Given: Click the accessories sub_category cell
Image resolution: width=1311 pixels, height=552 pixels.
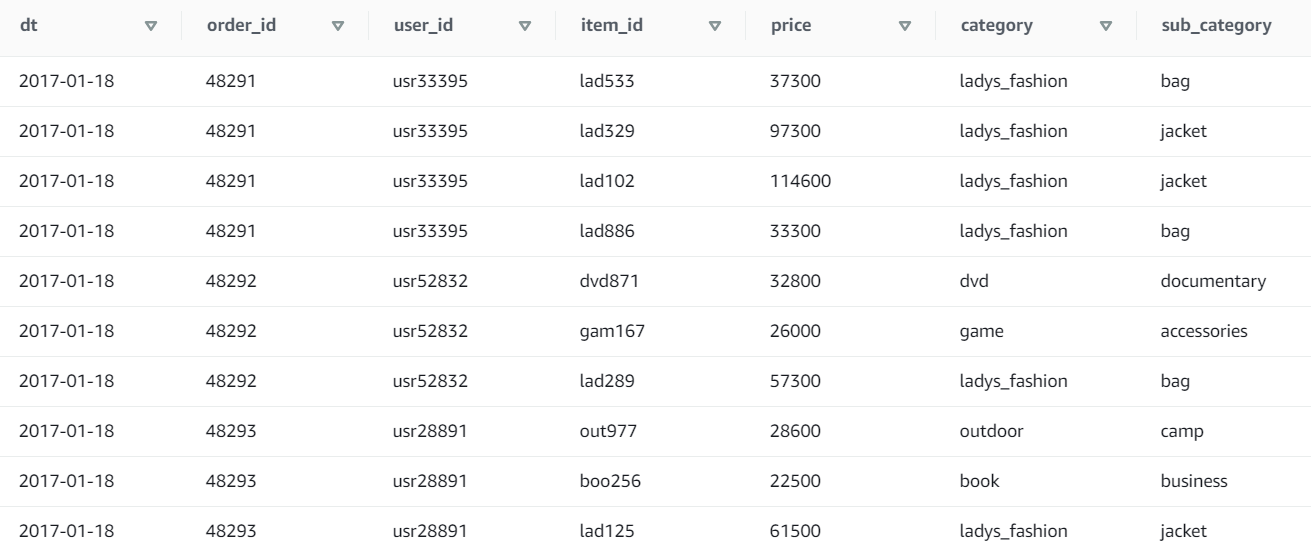Looking at the screenshot, I should tap(1203, 331).
